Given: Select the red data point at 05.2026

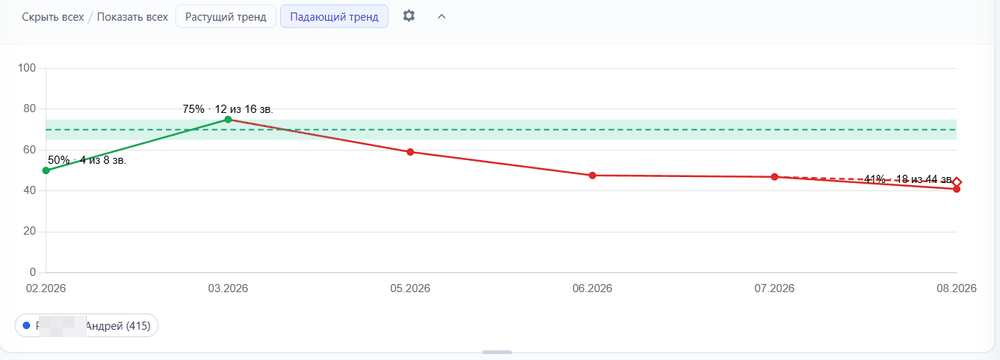Looking at the screenshot, I should [x=410, y=152].
